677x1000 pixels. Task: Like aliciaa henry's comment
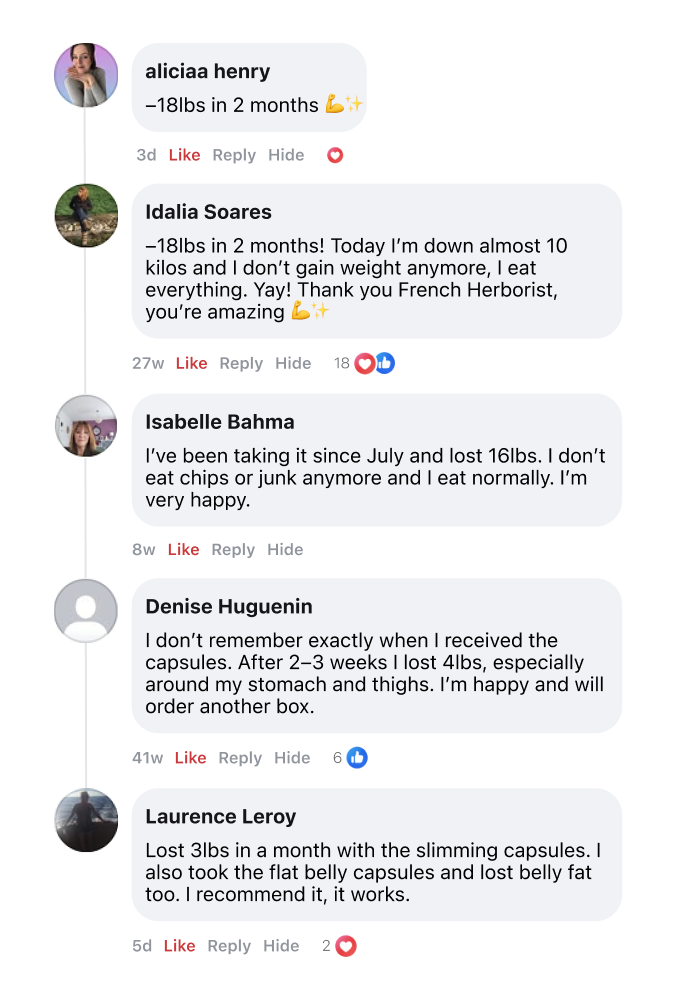click(184, 155)
